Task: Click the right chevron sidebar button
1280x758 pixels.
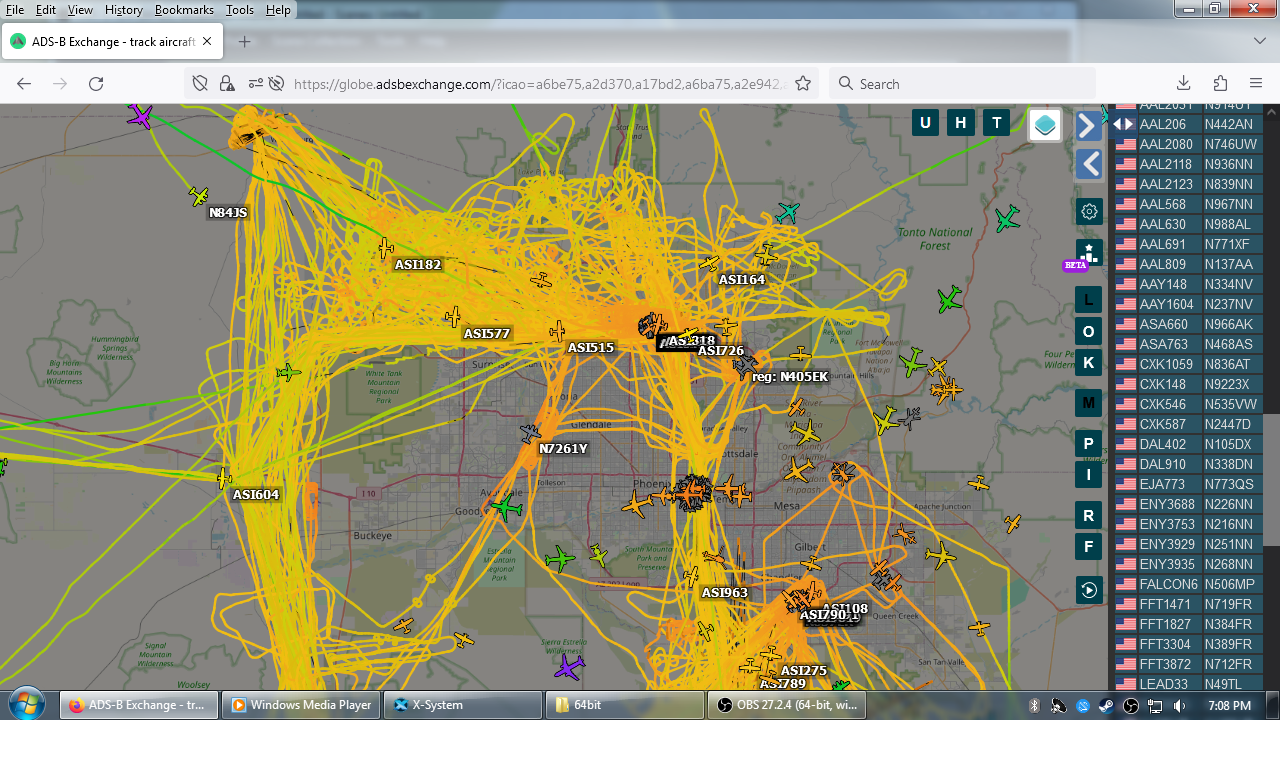Action: click(x=1089, y=126)
